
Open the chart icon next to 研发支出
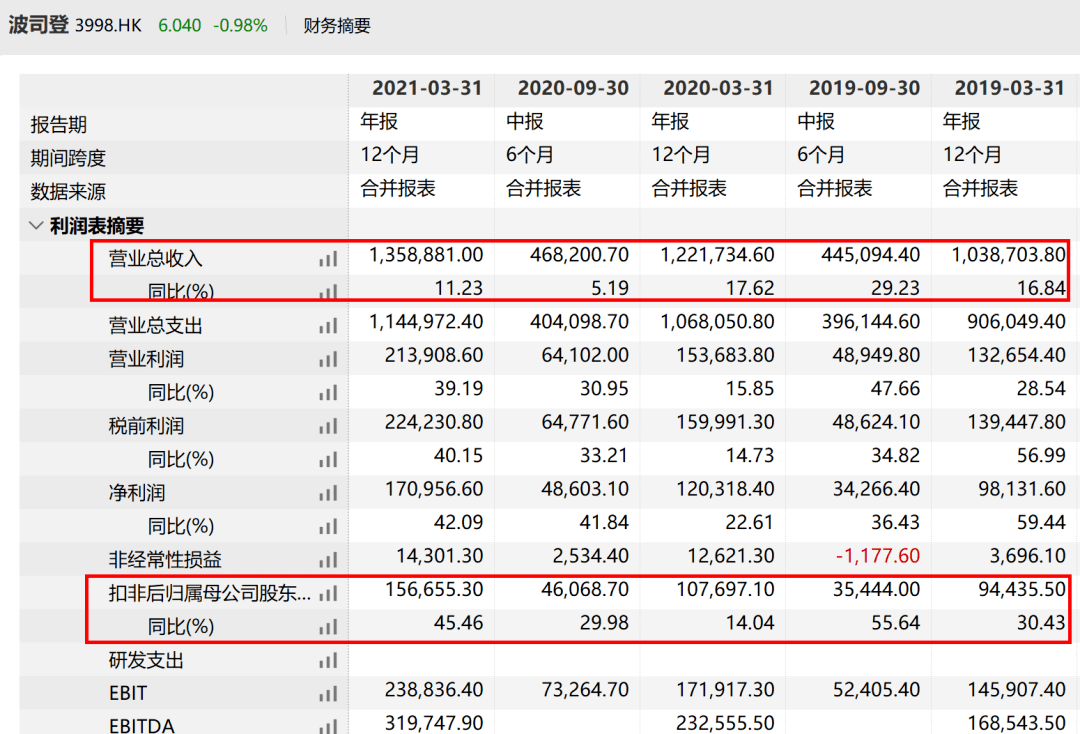(x=327, y=660)
